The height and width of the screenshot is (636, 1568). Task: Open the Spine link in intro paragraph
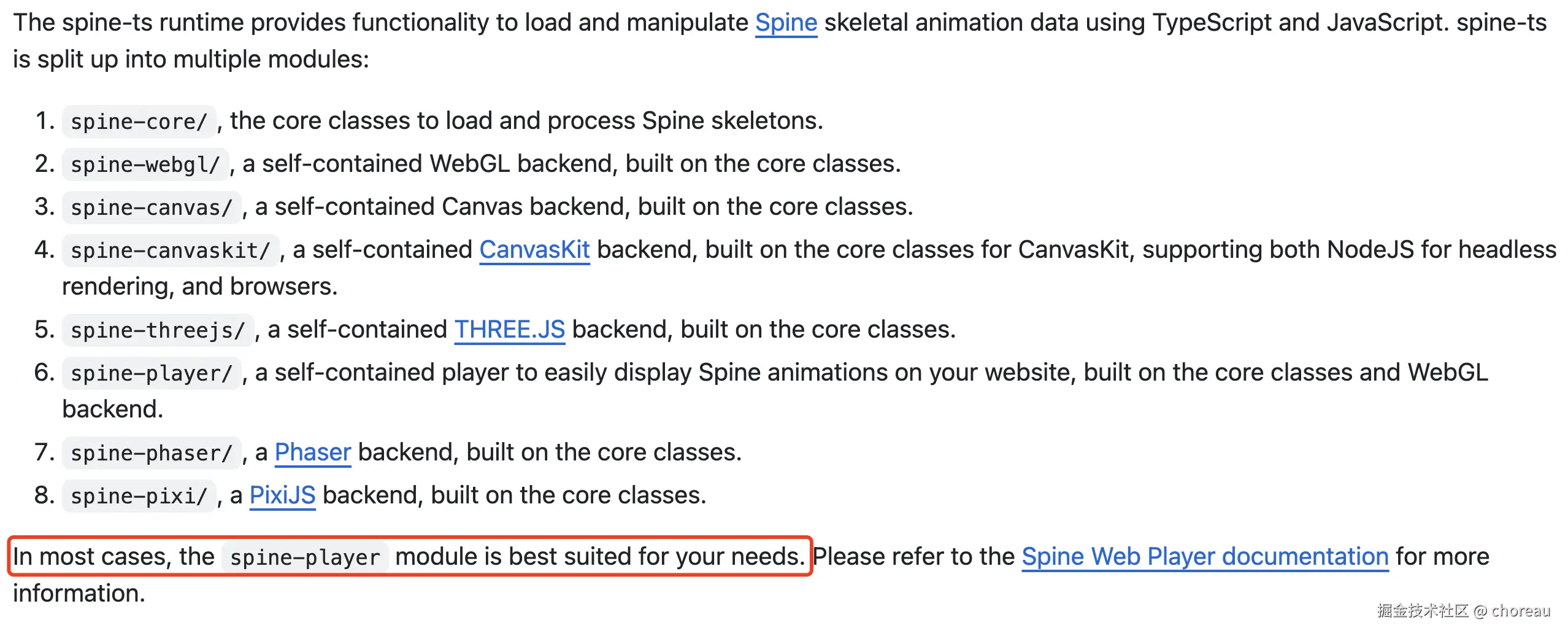[786, 23]
